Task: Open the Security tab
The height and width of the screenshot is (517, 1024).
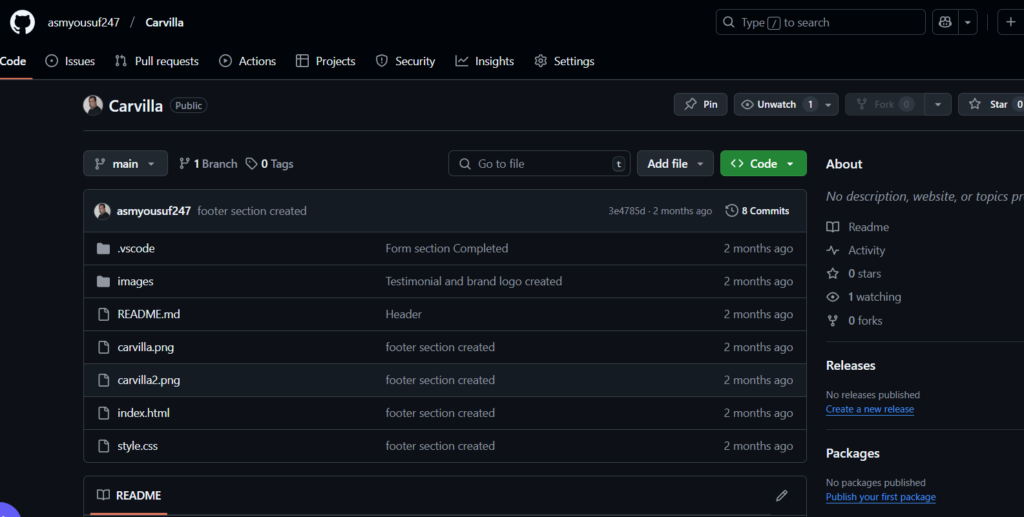Action: point(405,61)
